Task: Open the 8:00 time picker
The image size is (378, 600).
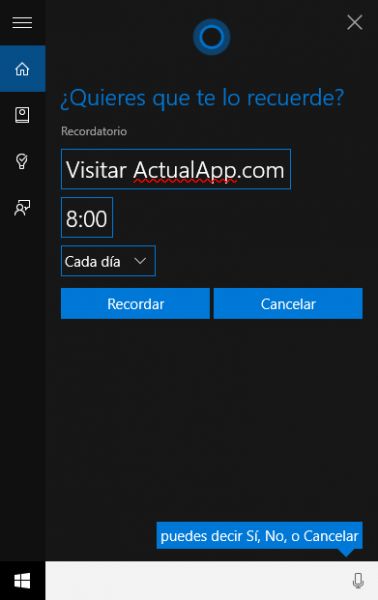Action: click(87, 218)
